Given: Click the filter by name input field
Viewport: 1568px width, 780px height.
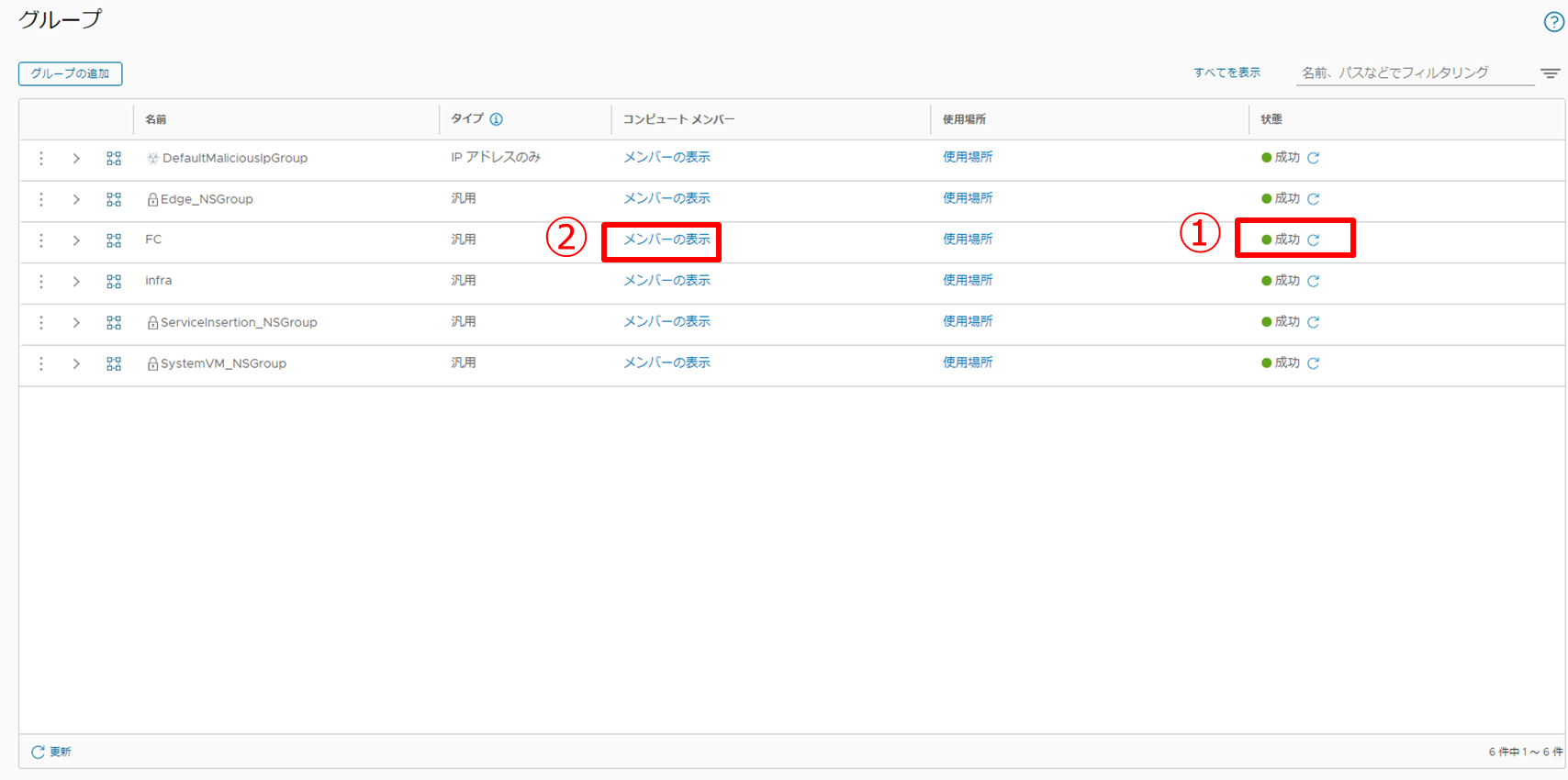Looking at the screenshot, I should tap(1414, 72).
